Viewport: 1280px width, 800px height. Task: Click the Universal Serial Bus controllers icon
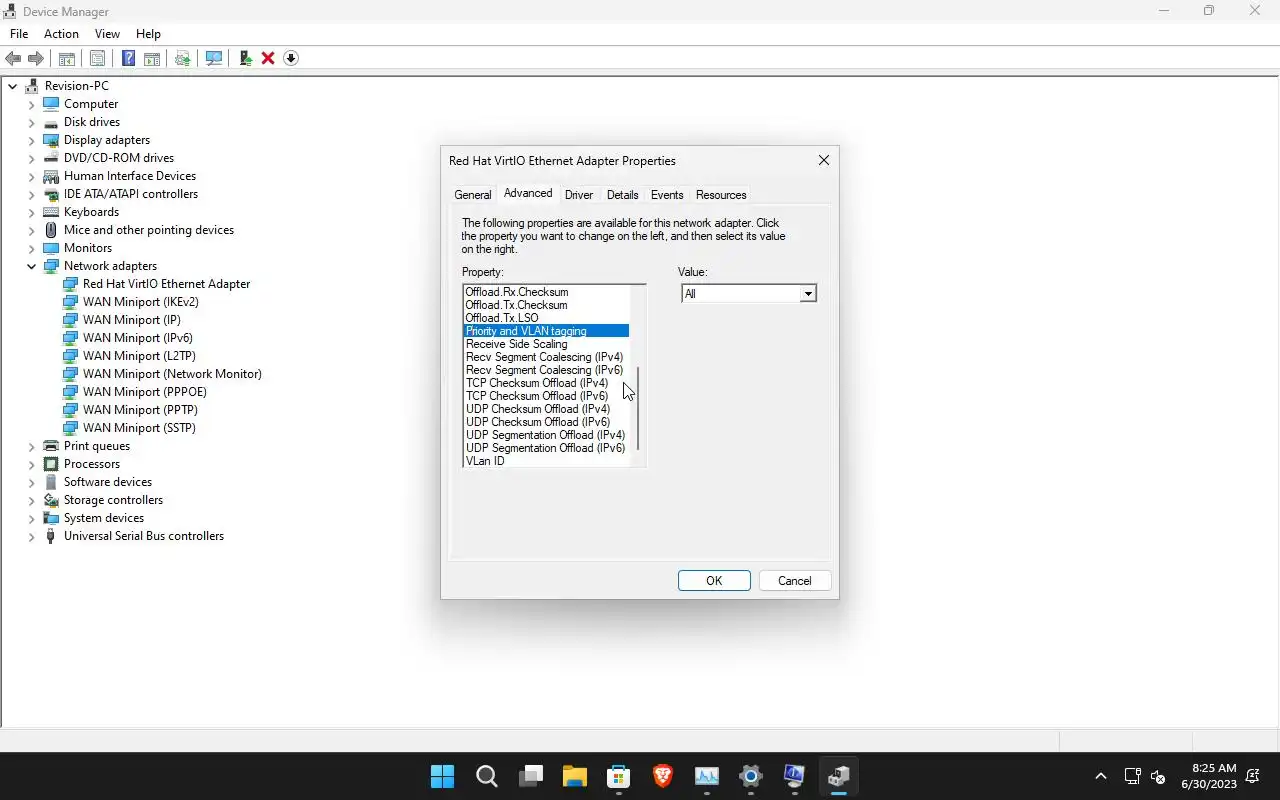coord(51,536)
